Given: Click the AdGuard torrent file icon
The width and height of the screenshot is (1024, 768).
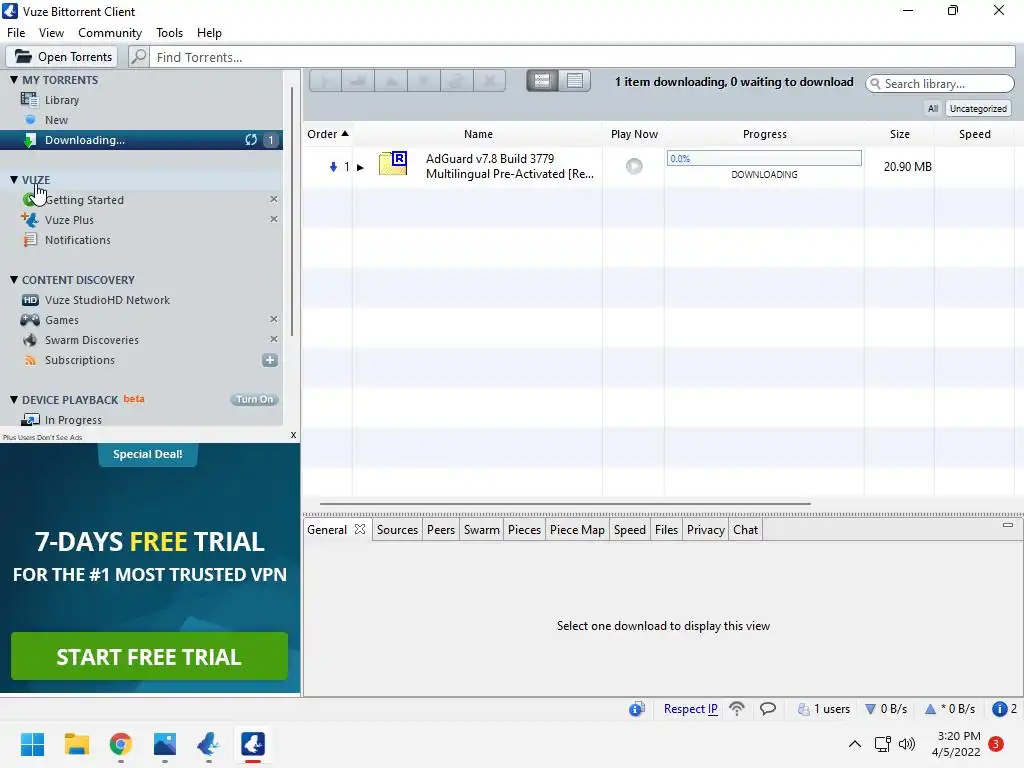Looking at the screenshot, I should 393,163.
